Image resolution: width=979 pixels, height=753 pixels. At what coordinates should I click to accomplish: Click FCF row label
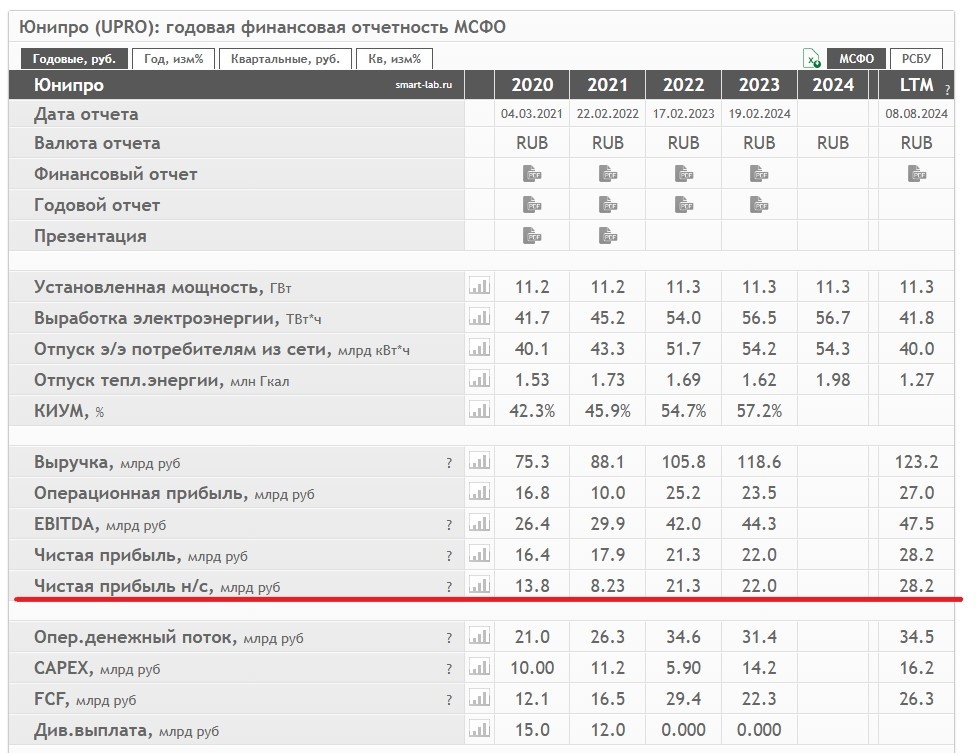(51, 699)
